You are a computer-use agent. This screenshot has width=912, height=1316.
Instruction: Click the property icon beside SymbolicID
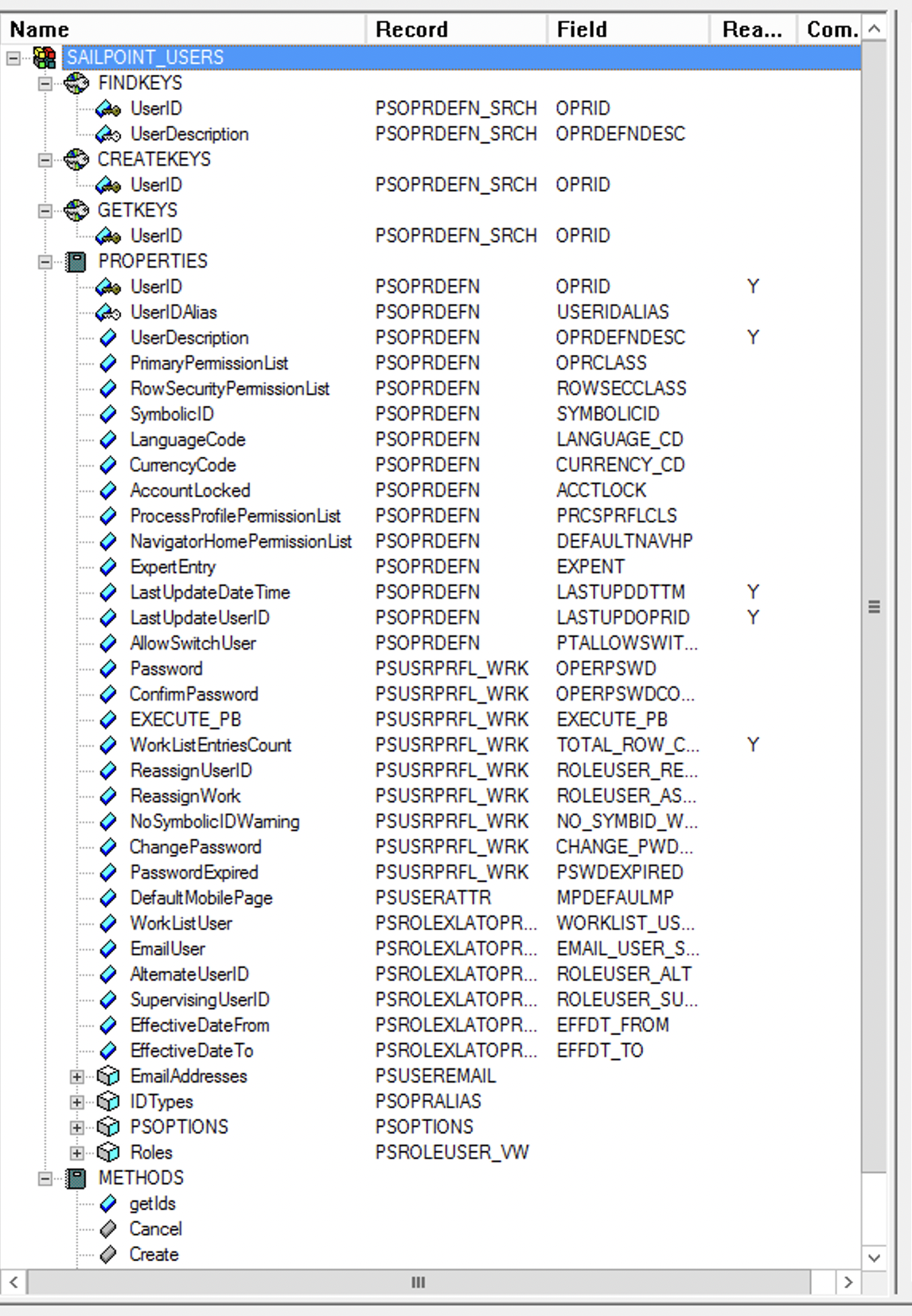(108, 414)
